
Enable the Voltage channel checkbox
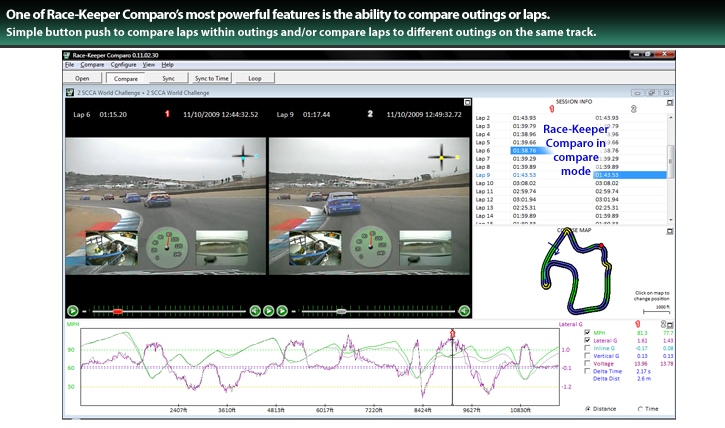(587, 363)
